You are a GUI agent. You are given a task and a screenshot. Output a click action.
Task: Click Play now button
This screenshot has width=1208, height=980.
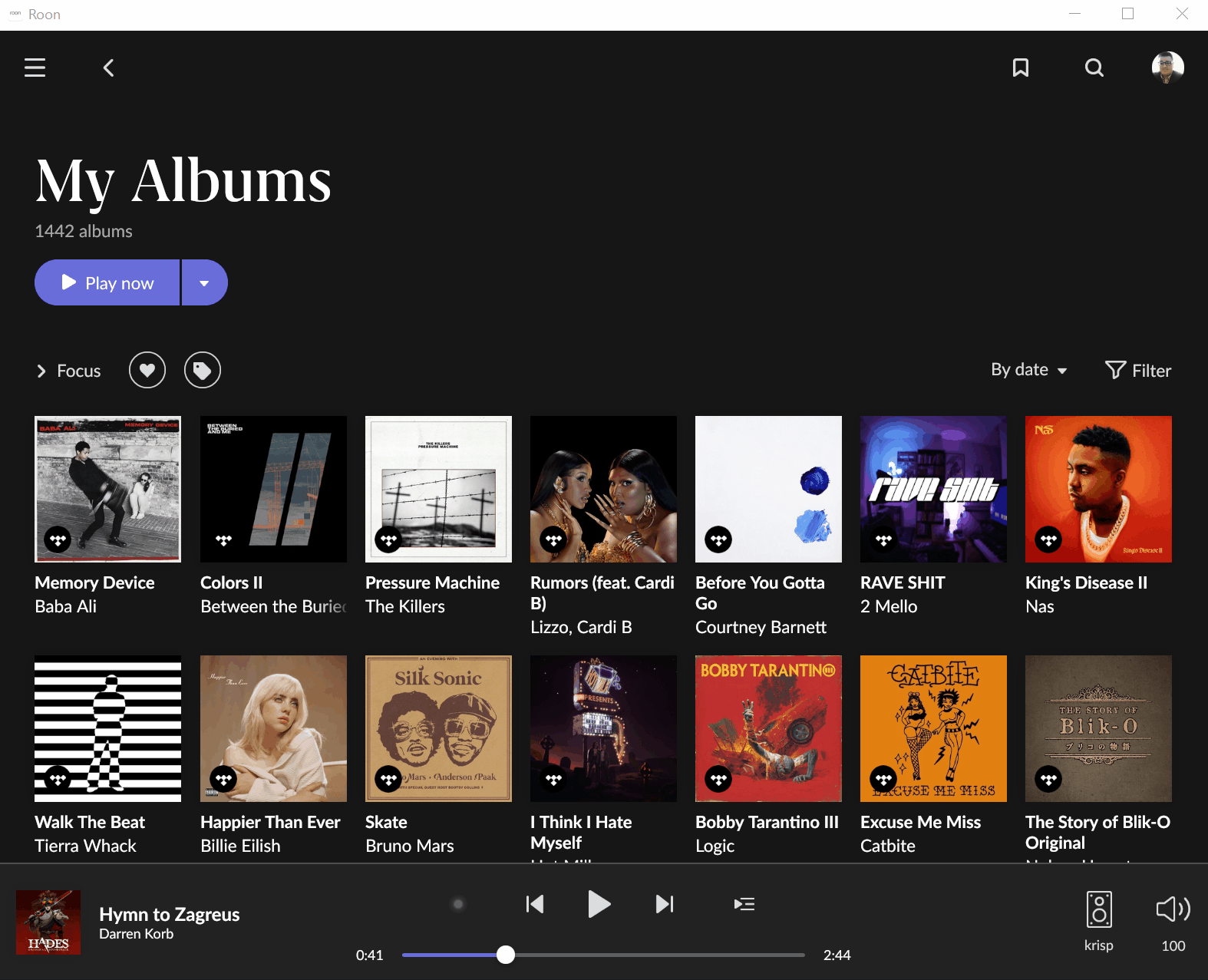pyautogui.click(x=107, y=282)
